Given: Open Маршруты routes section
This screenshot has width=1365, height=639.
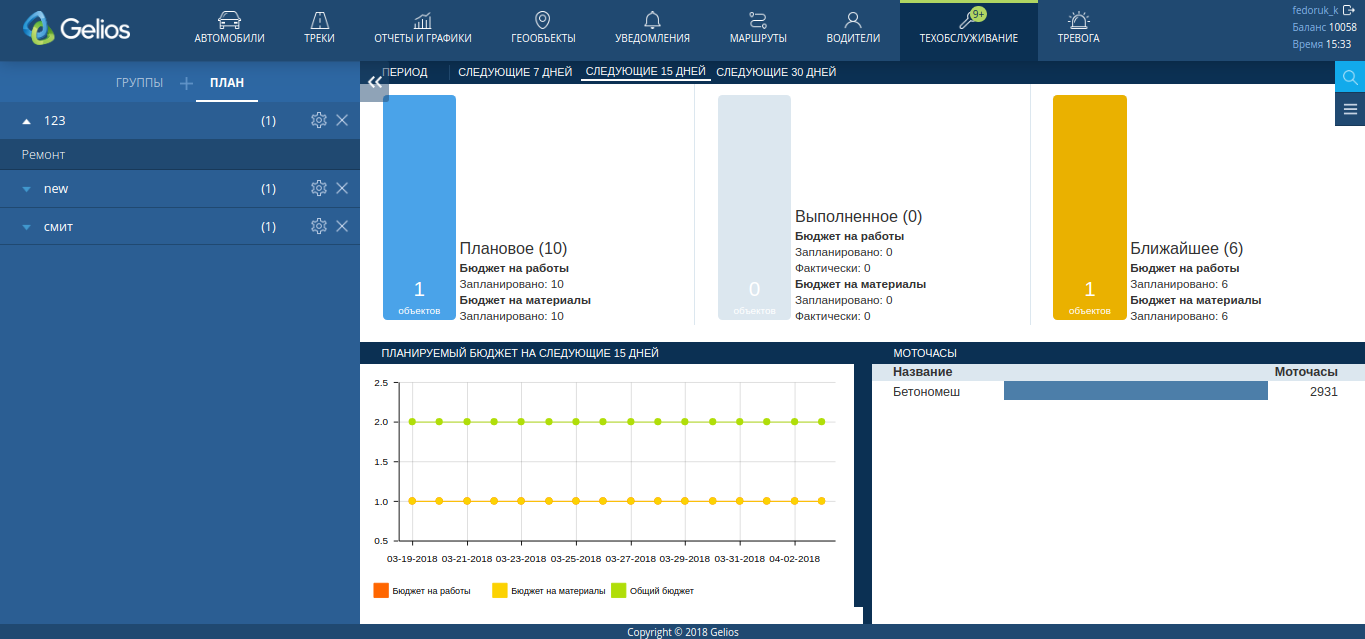Looking at the screenshot, I should pos(758,28).
